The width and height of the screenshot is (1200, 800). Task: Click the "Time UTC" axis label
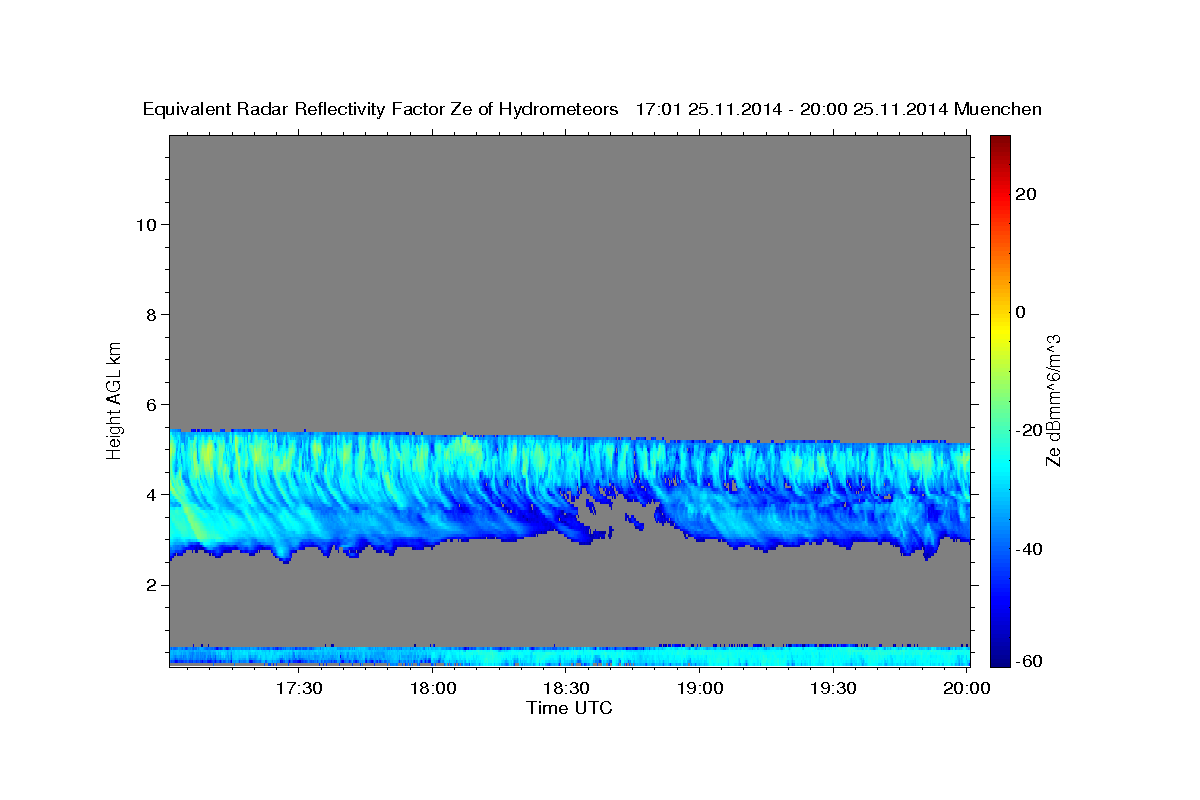[x=569, y=708]
